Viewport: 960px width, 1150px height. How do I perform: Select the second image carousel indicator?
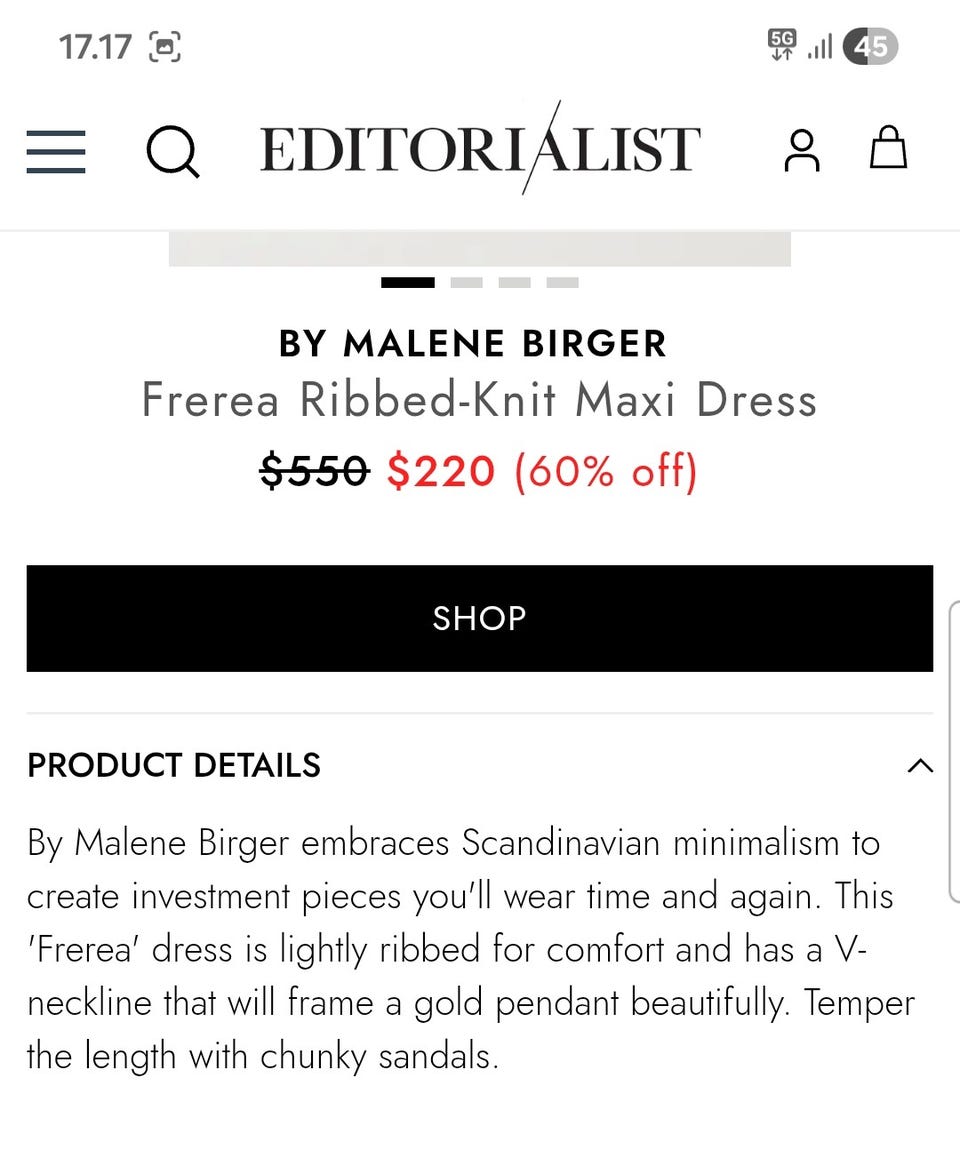pyautogui.click(x=466, y=282)
